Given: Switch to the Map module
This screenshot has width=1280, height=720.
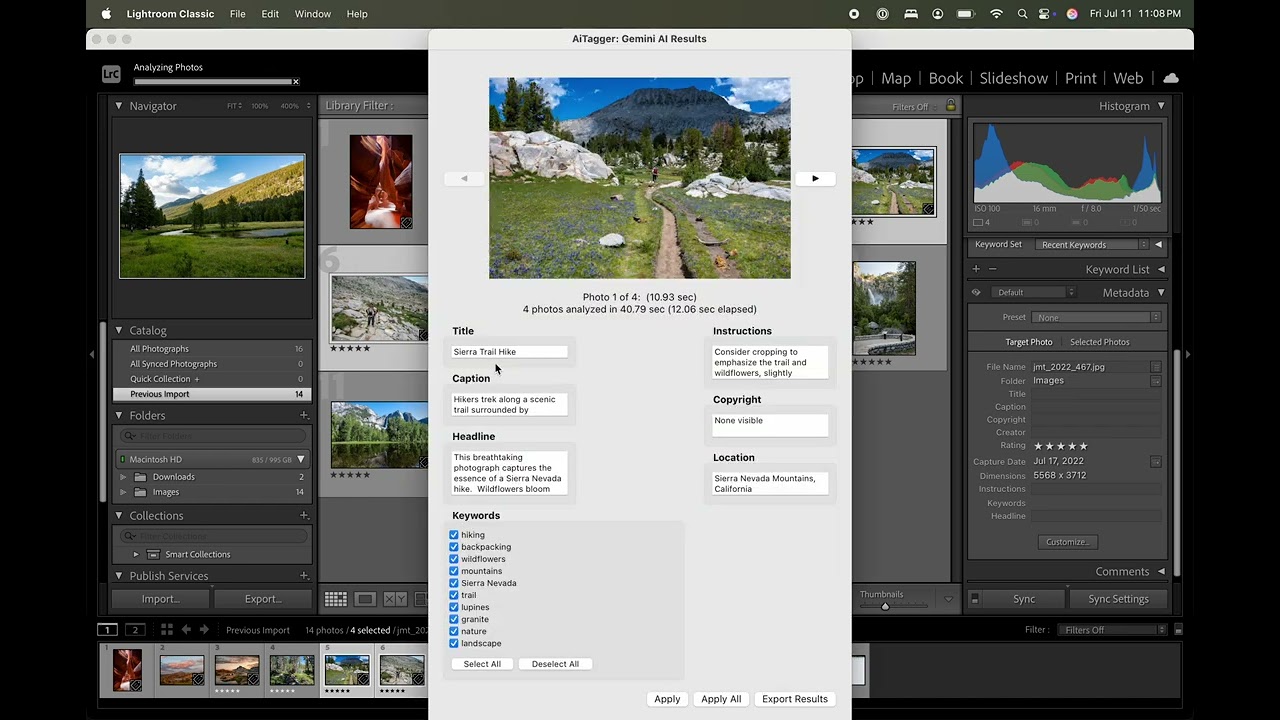Looking at the screenshot, I should [x=896, y=78].
